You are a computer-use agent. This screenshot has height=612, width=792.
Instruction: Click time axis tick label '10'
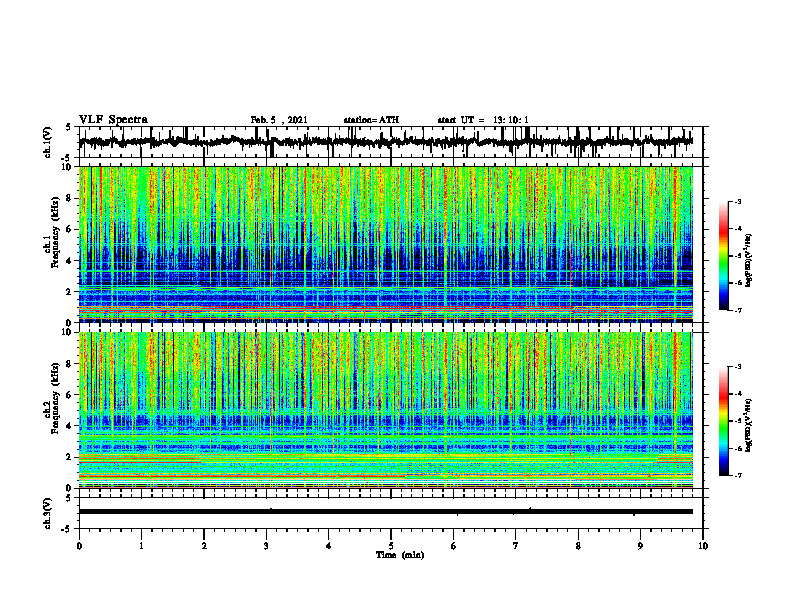coord(703,546)
